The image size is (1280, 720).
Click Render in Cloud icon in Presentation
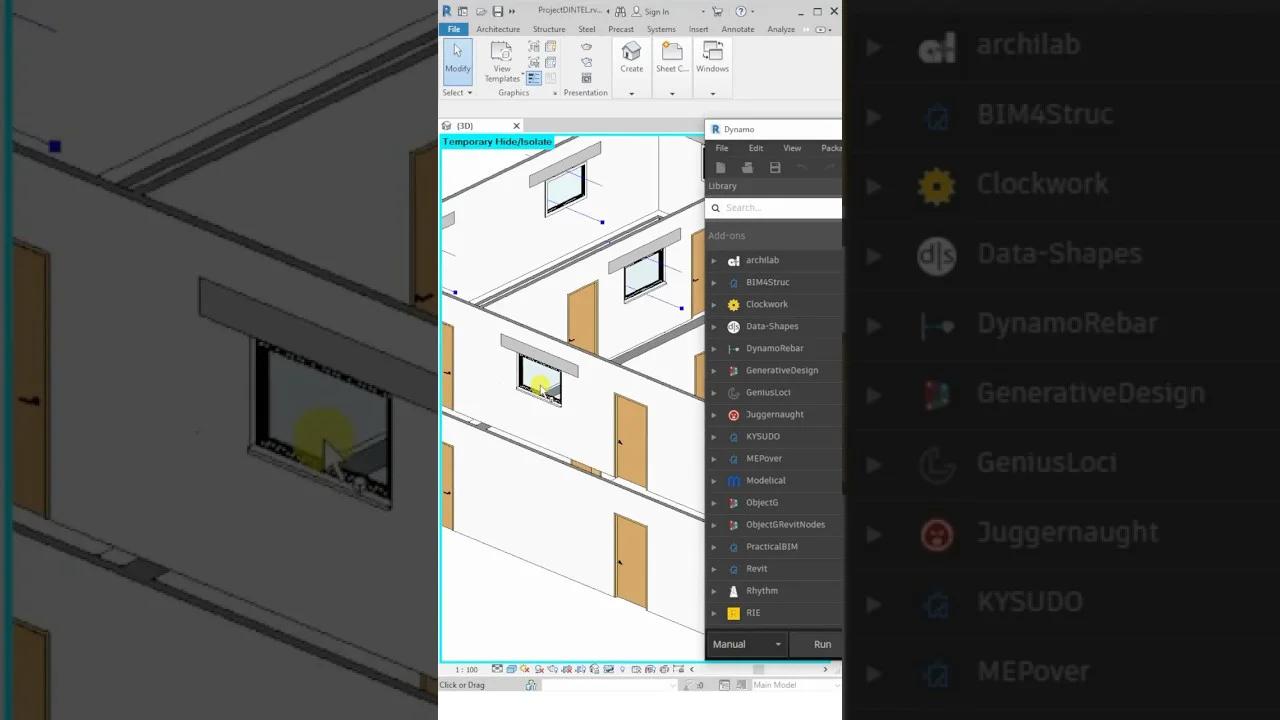[586, 62]
